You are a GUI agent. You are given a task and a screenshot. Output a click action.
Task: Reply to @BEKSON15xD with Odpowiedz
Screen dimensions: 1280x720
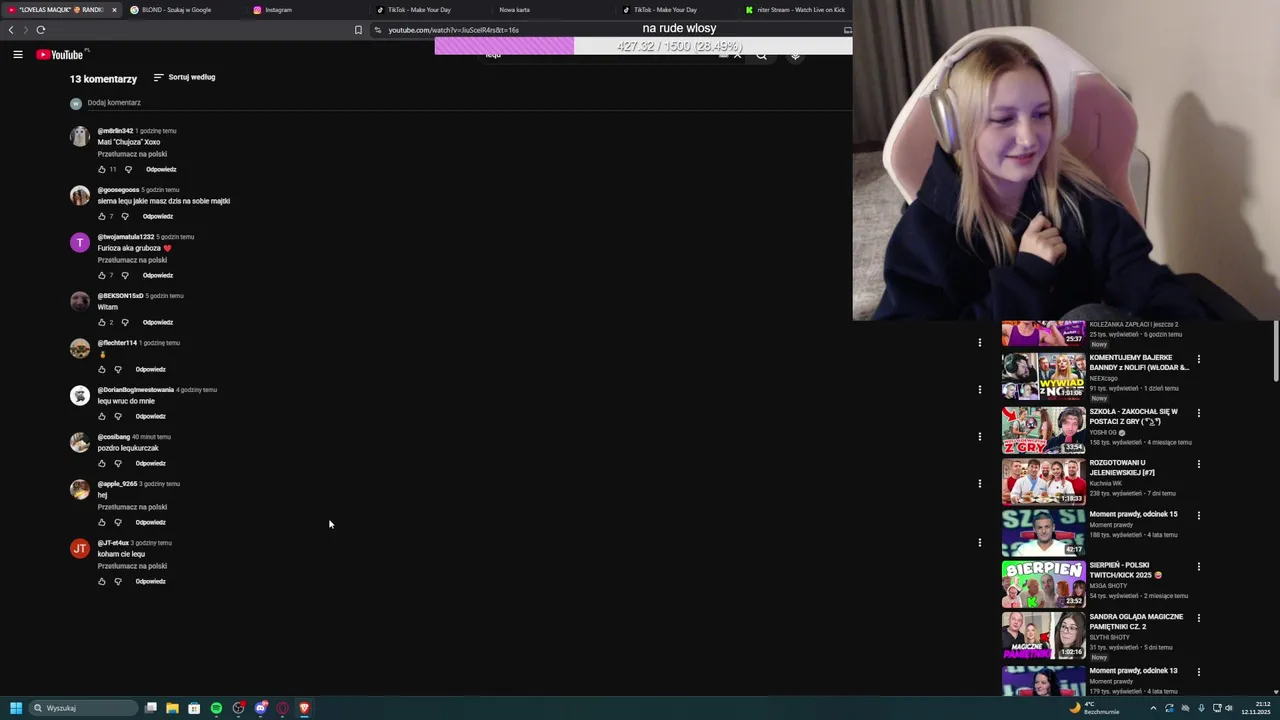[x=158, y=322]
